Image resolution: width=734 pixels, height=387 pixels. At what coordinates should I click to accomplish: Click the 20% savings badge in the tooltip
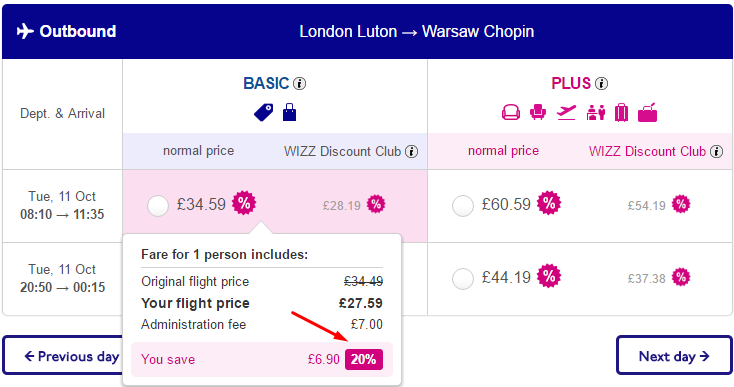(364, 359)
